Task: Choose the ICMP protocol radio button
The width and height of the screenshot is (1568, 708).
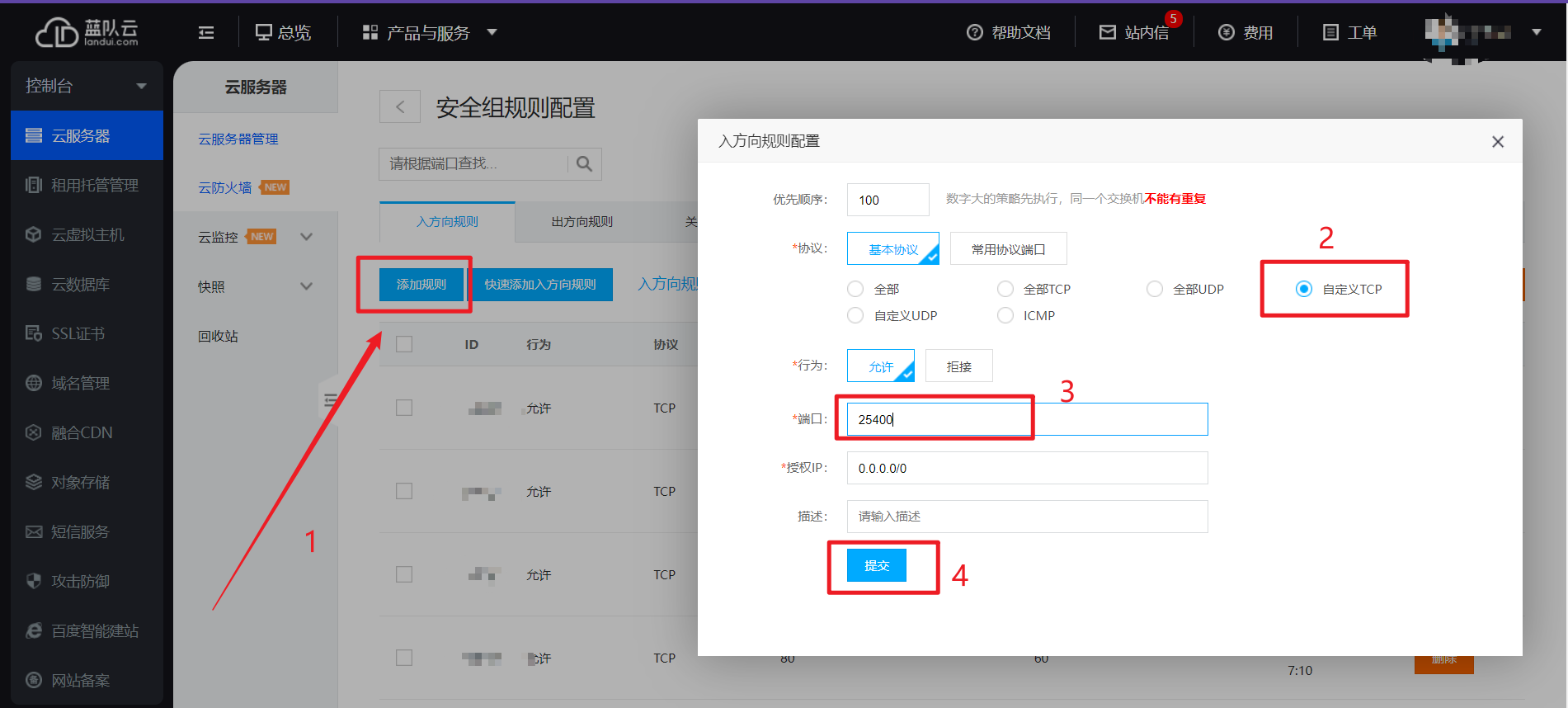Action: [x=1005, y=315]
